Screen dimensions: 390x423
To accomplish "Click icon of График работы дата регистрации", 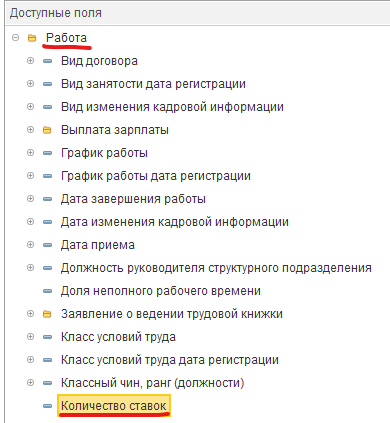I will click(x=48, y=176).
